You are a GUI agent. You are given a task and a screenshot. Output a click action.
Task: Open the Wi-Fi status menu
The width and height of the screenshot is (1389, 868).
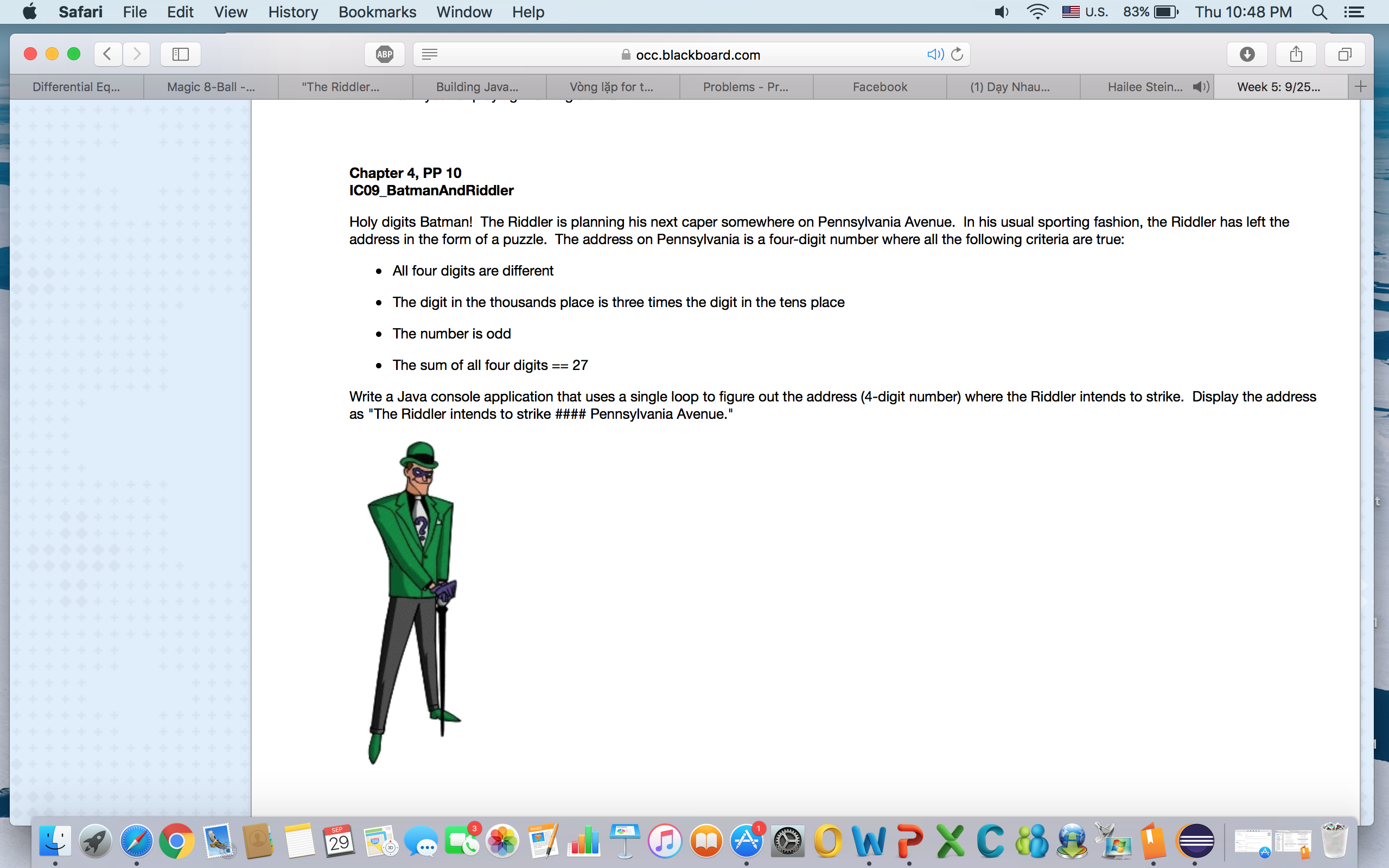coord(1037,11)
